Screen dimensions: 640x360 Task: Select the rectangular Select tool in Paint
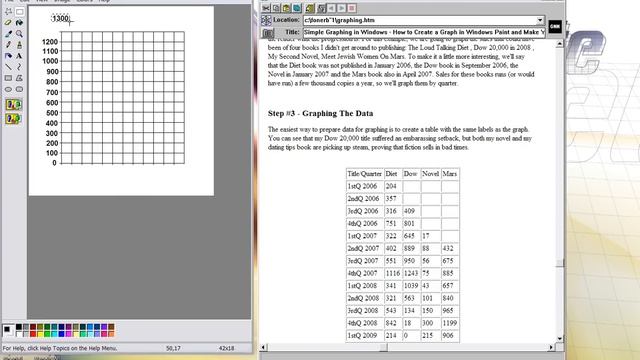pyautogui.click(x=19, y=12)
